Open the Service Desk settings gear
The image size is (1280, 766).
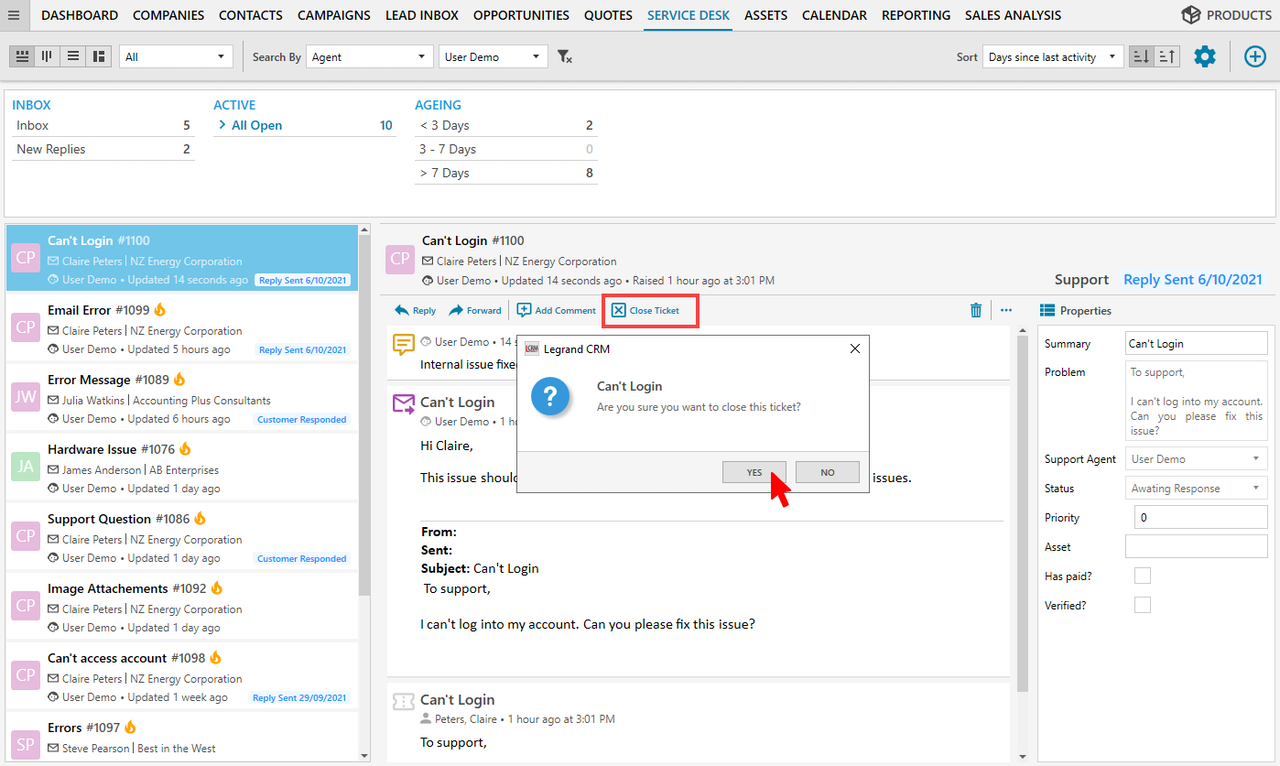coord(1204,56)
